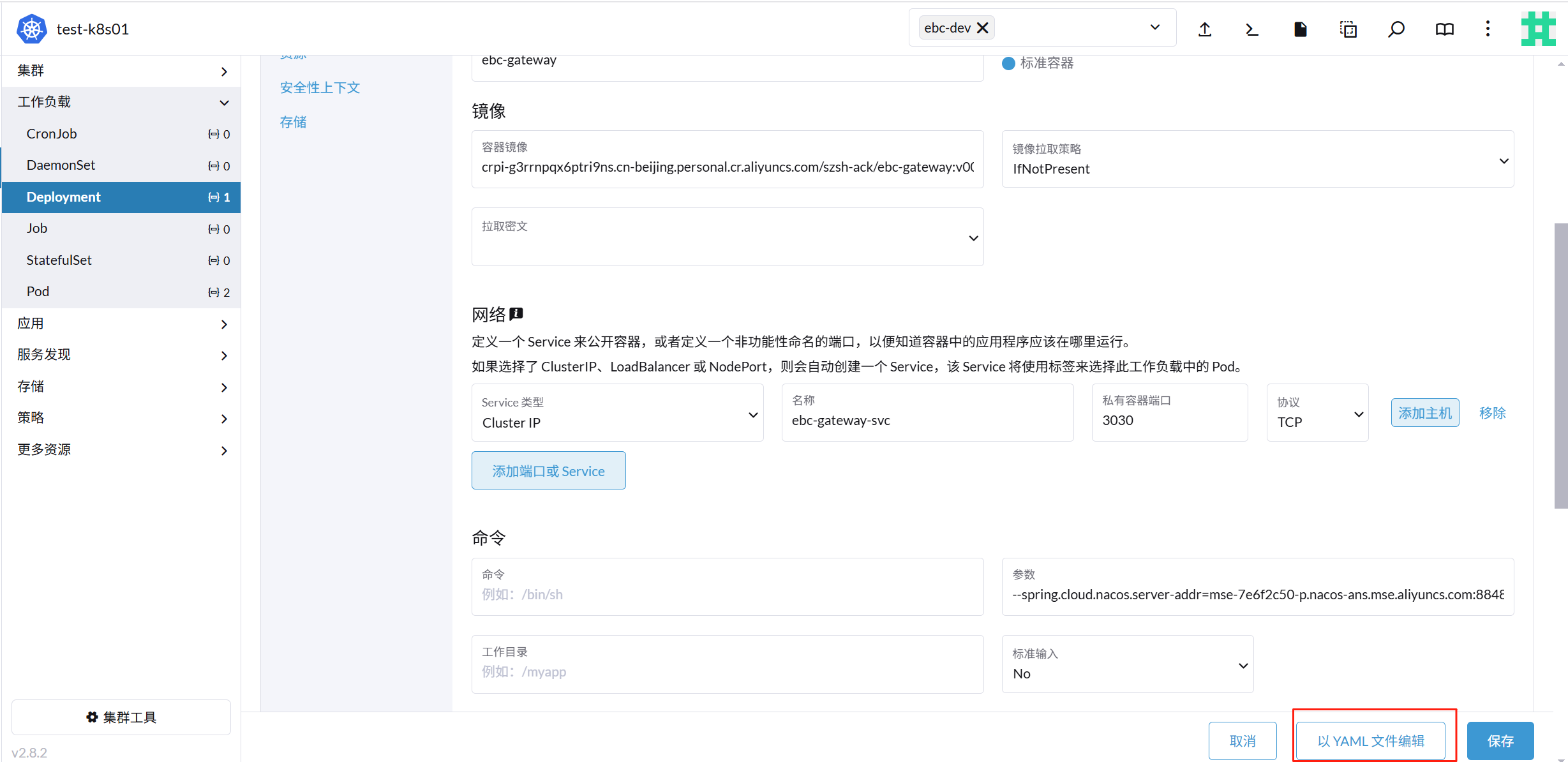Select the 标准容器 radio button
The width and height of the screenshot is (1568, 762).
point(1008,63)
